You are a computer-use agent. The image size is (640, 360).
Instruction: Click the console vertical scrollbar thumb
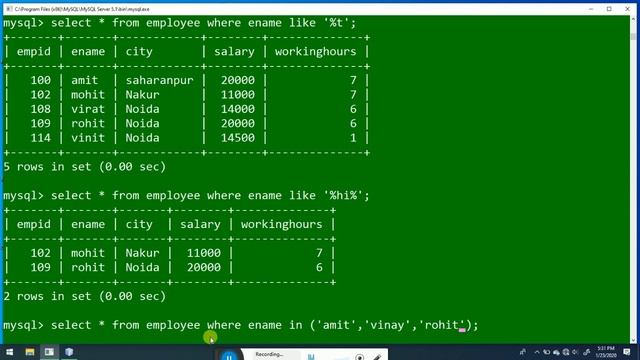[x=633, y=36]
